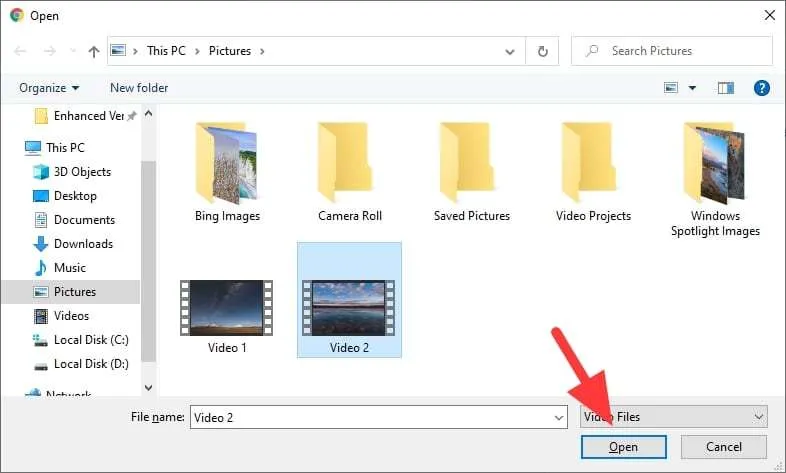Select the Saved Pictures folder
Viewport: 786px width, 473px height.
pyautogui.click(x=472, y=172)
